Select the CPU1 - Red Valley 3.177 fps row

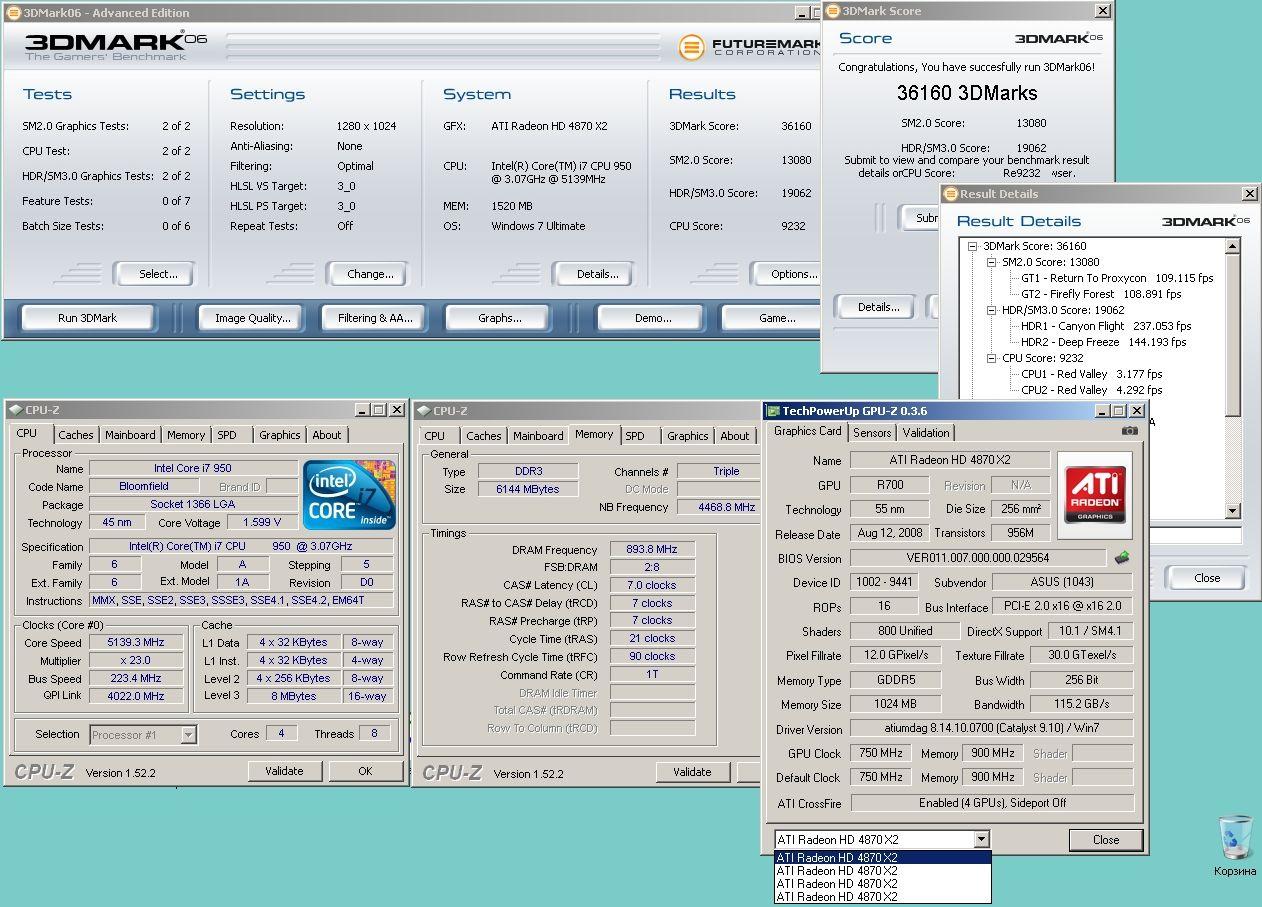pyautogui.click(x=1092, y=374)
